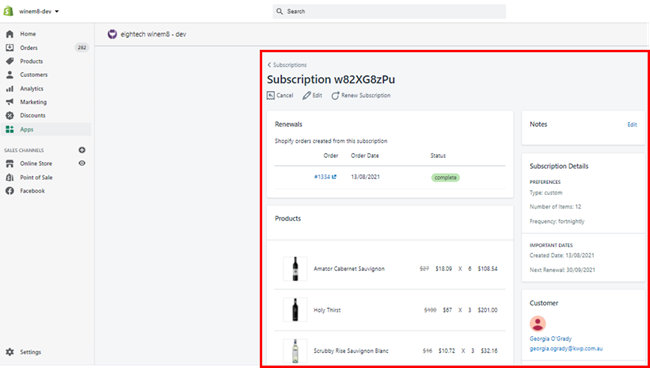
Task: Click the Settings gear icon
Action: pos(10,352)
